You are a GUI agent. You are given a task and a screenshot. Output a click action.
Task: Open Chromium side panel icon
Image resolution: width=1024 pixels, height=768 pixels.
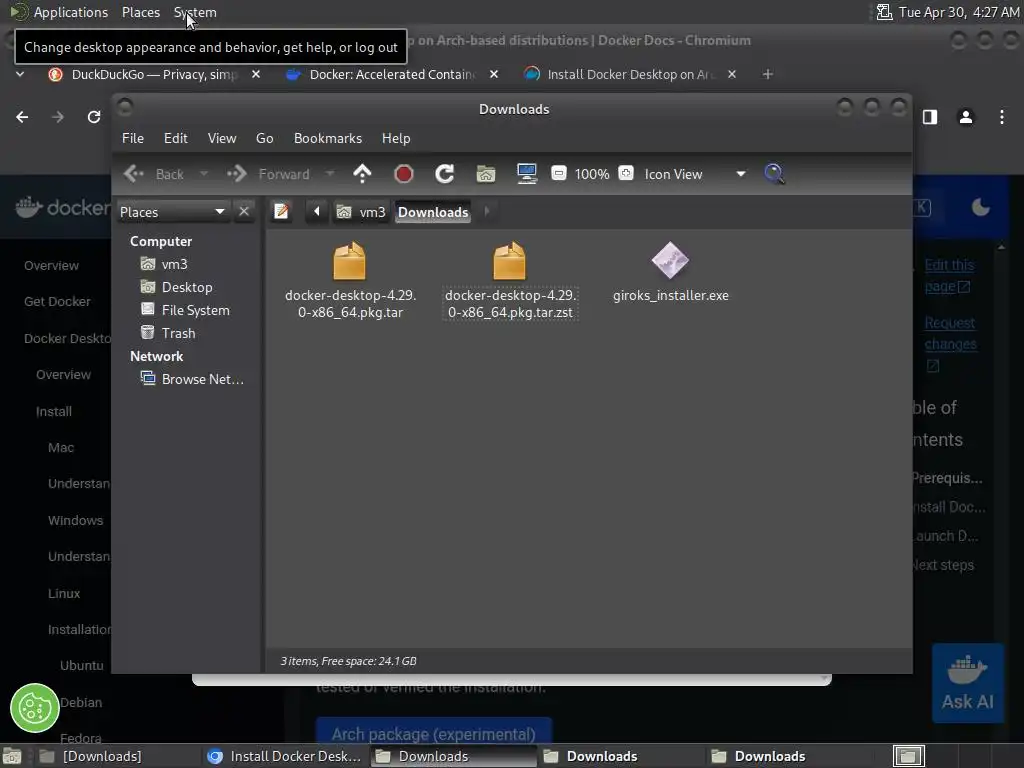tap(930, 117)
